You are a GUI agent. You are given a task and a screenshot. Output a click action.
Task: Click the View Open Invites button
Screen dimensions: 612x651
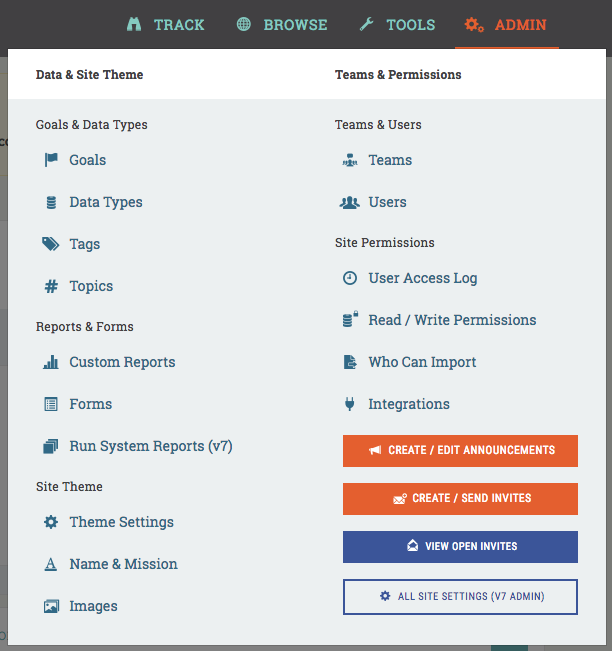460,546
